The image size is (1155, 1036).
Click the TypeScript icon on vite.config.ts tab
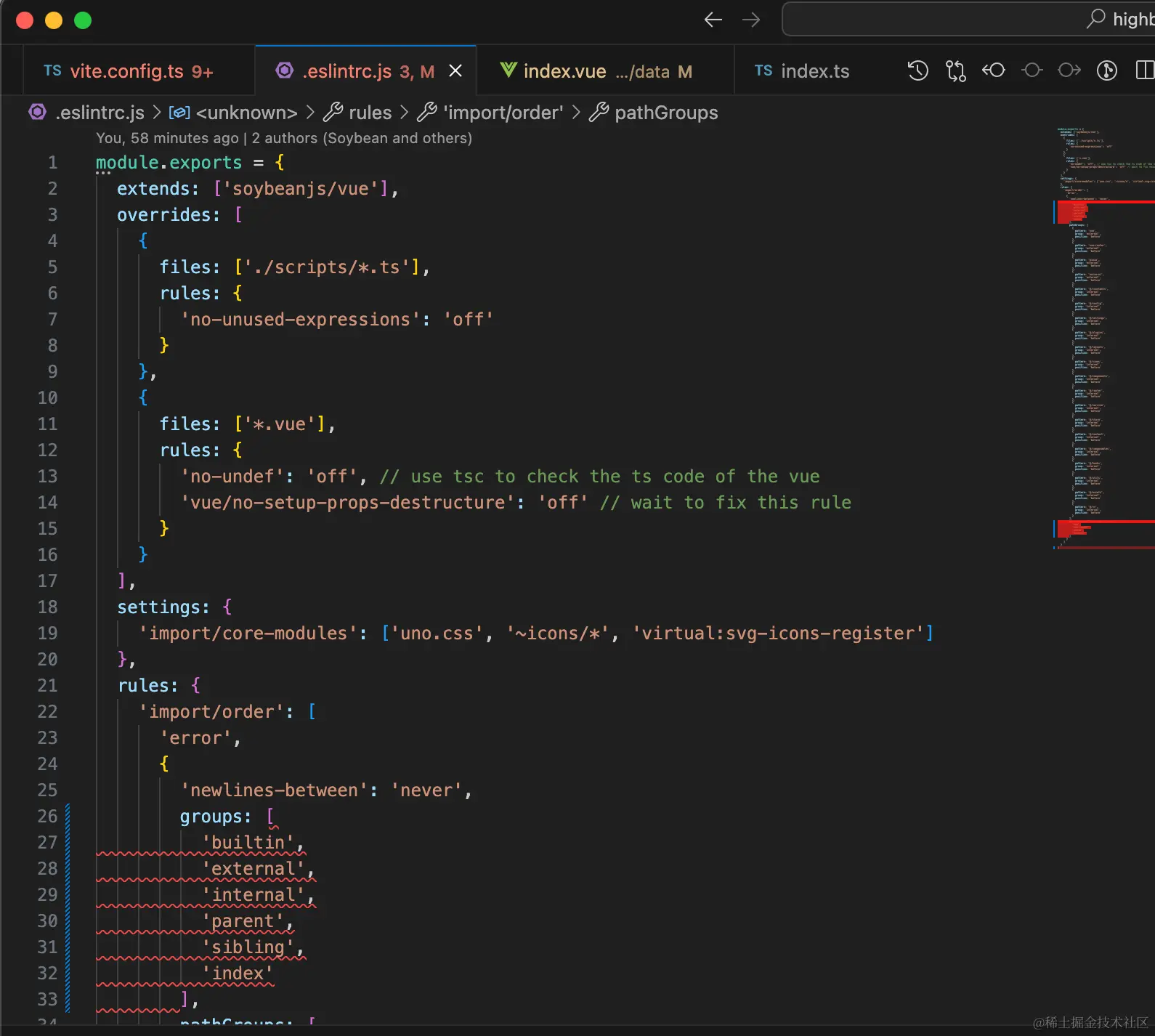[52, 70]
